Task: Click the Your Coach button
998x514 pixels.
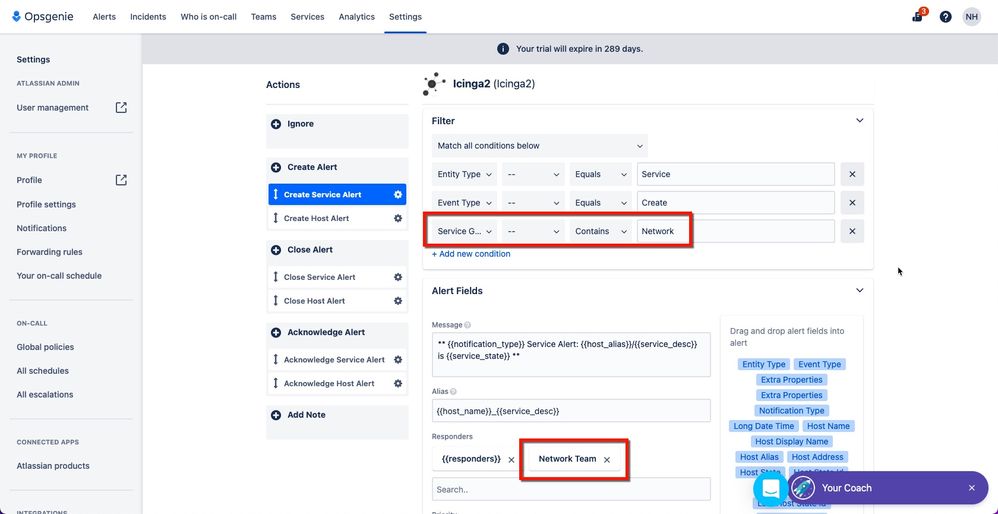Action: [888, 488]
